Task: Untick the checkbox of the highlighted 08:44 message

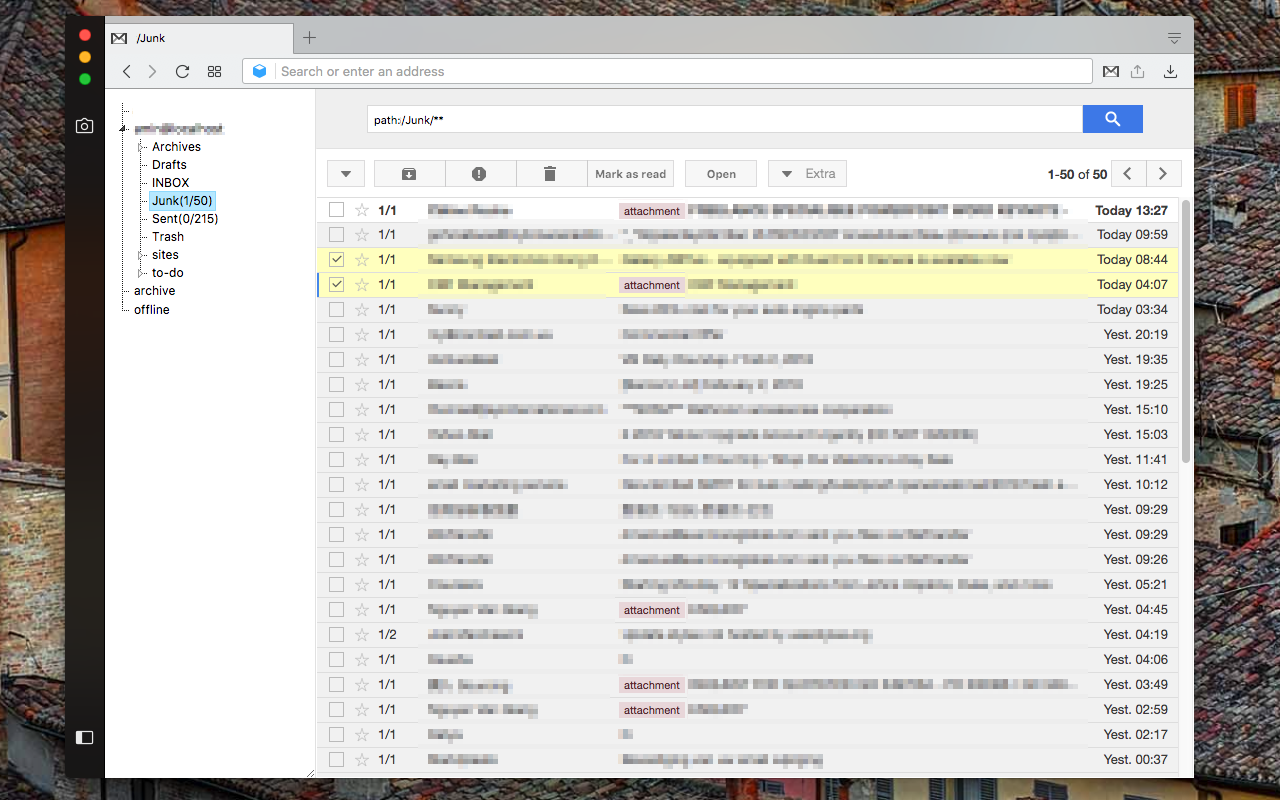Action: pyautogui.click(x=336, y=259)
